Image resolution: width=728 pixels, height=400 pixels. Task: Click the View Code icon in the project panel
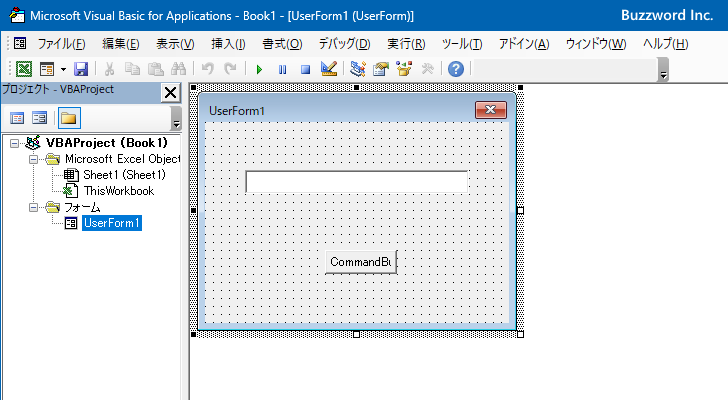pyautogui.click(x=17, y=118)
